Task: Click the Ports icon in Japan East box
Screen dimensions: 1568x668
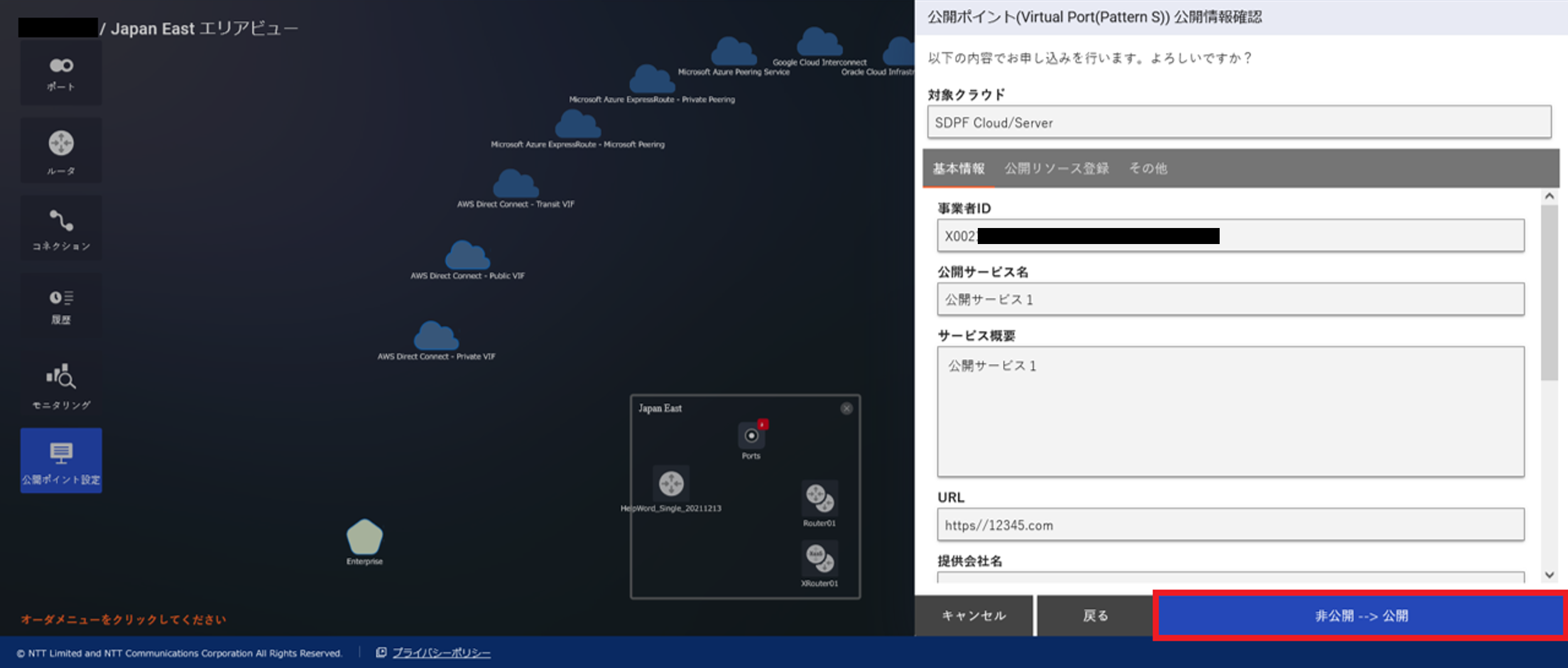Action: pyautogui.click(x=751, y=436)
